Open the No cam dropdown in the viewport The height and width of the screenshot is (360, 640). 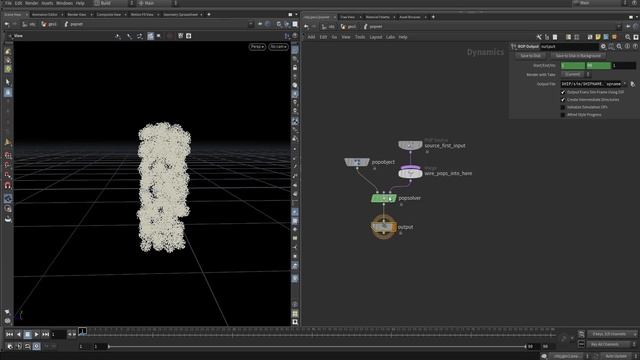pos(278,47)
